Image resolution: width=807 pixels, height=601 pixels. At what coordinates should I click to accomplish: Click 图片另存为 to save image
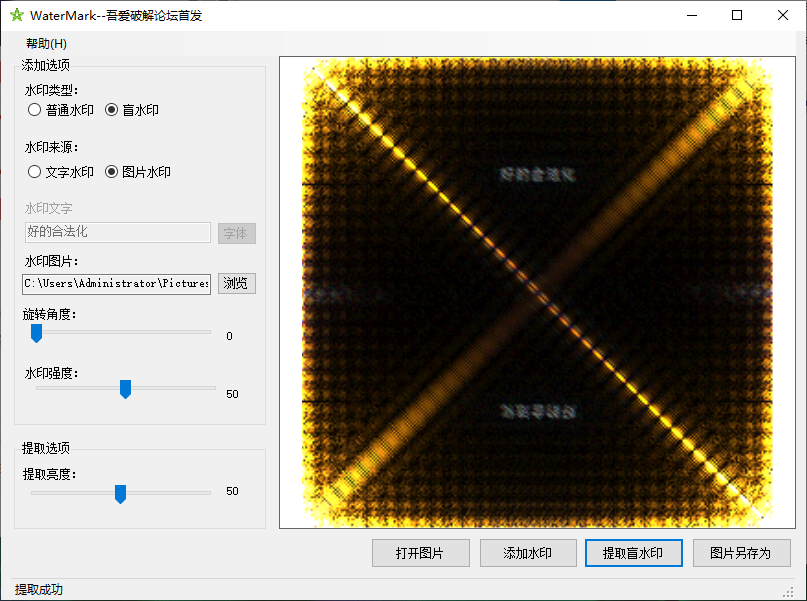[x=741, y=552]
